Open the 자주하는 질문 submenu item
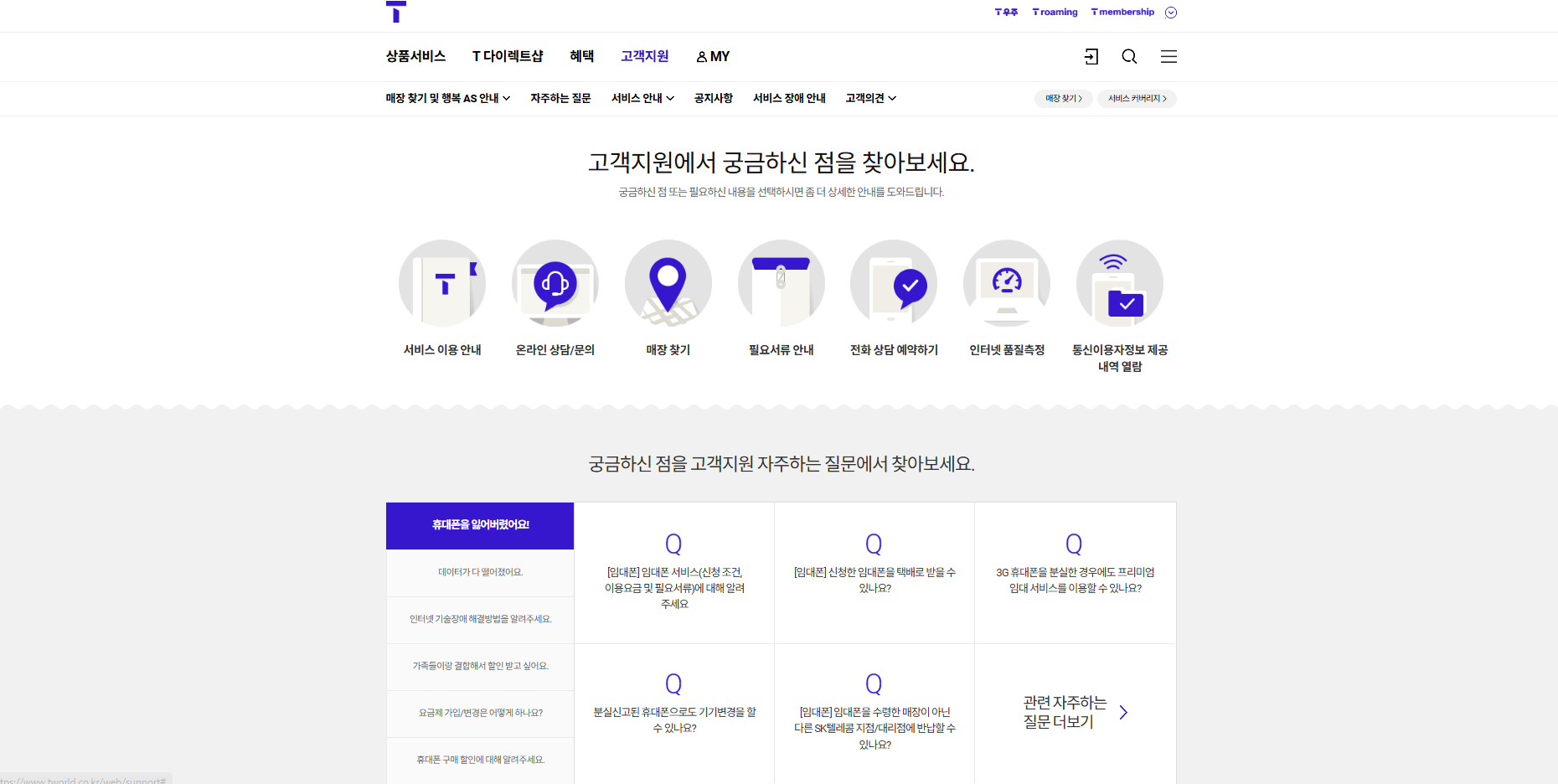1558x784 pixels. pos(560,98)
